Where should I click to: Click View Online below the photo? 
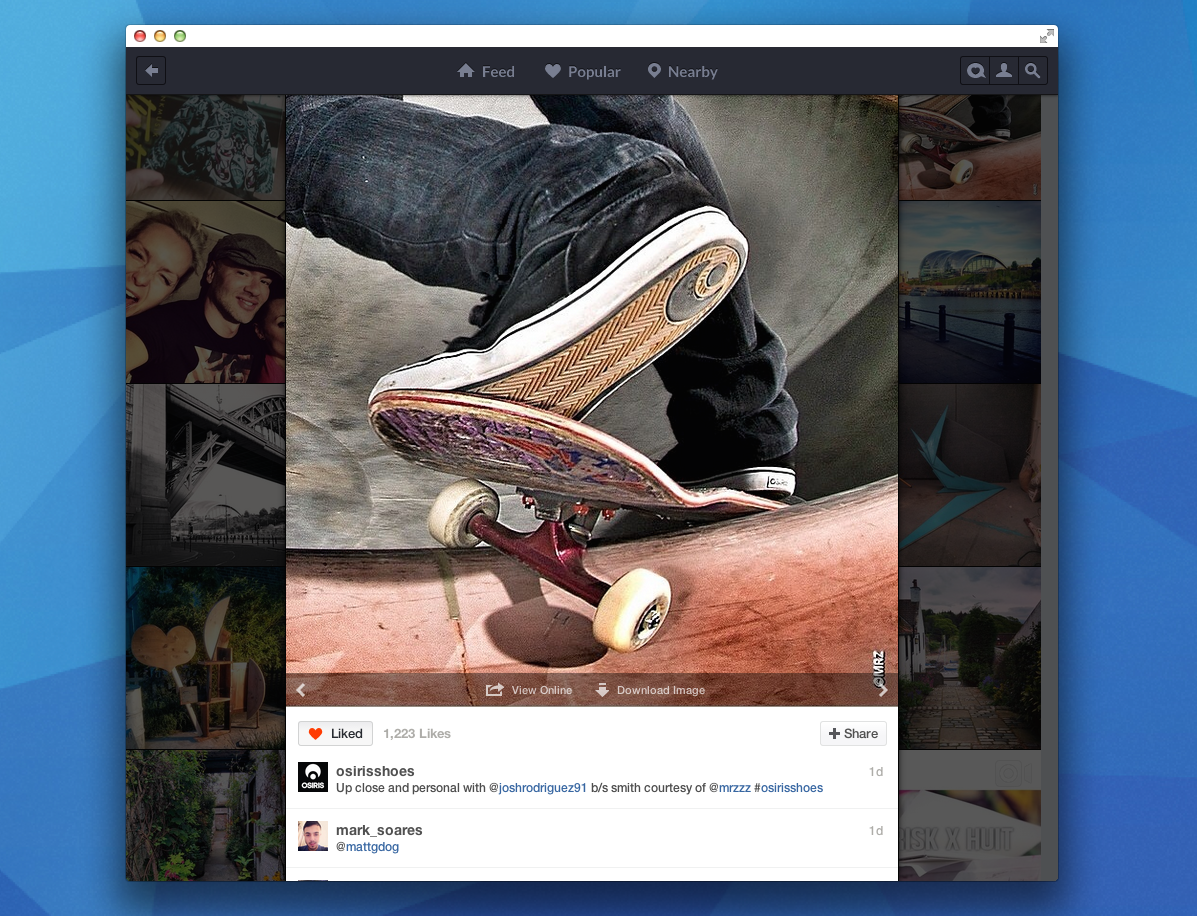pyautogui.click(x=529, y=690)
